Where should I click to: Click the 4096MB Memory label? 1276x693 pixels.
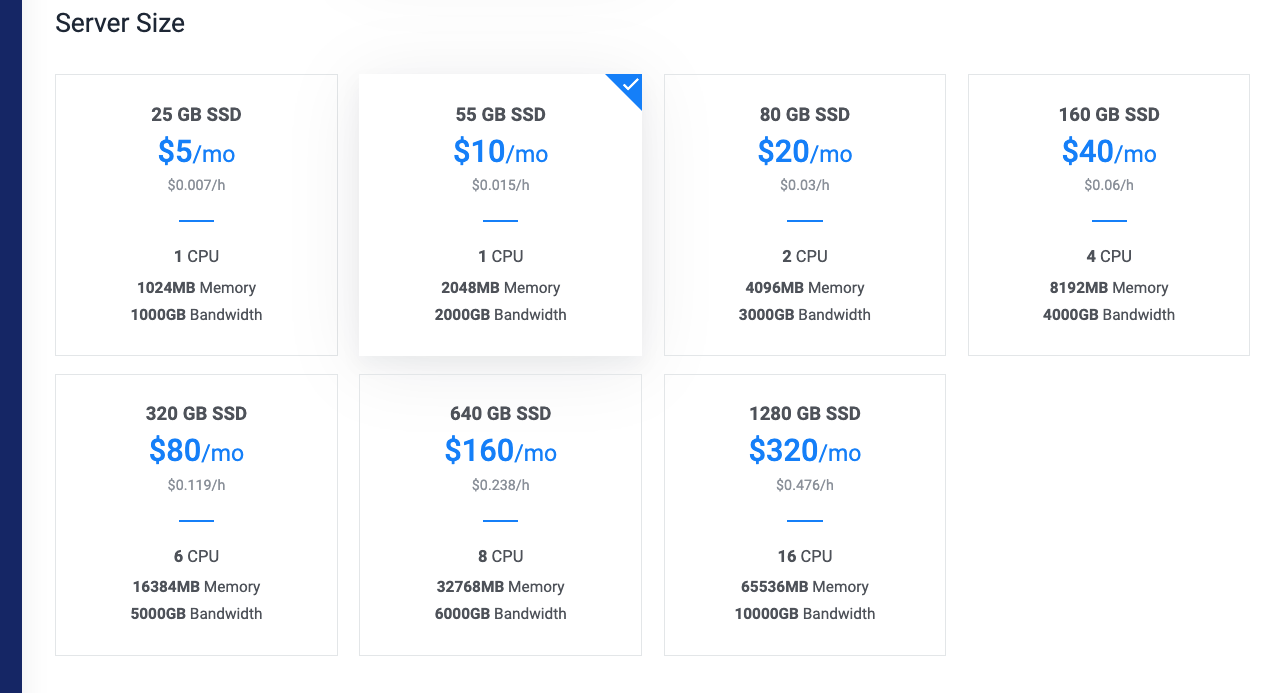point(804,288)
